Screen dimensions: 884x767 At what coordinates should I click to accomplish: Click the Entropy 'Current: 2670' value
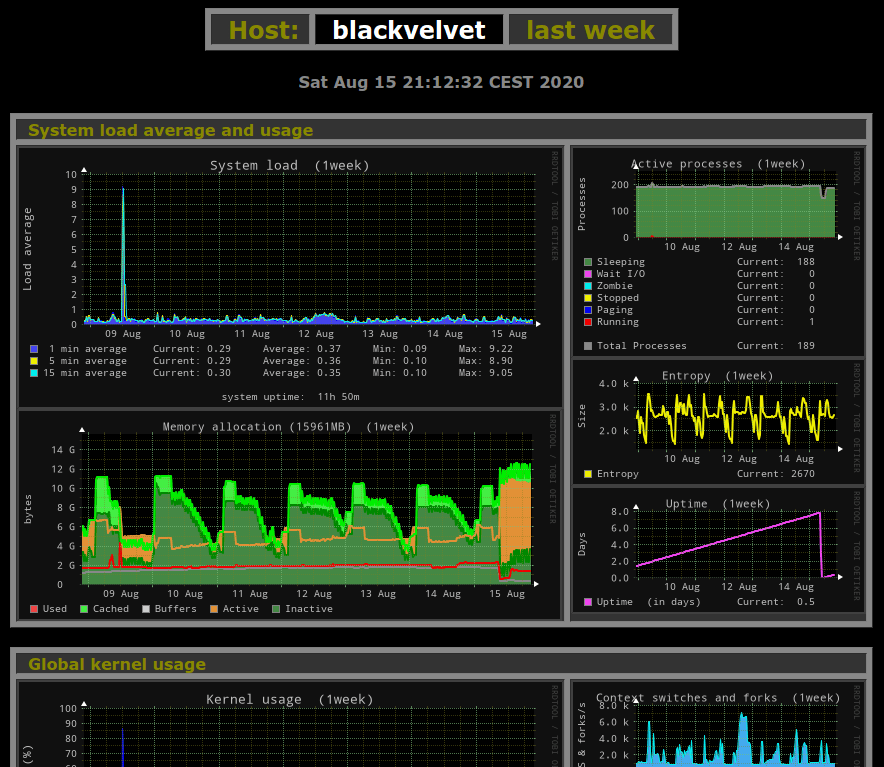coord(776,474)
